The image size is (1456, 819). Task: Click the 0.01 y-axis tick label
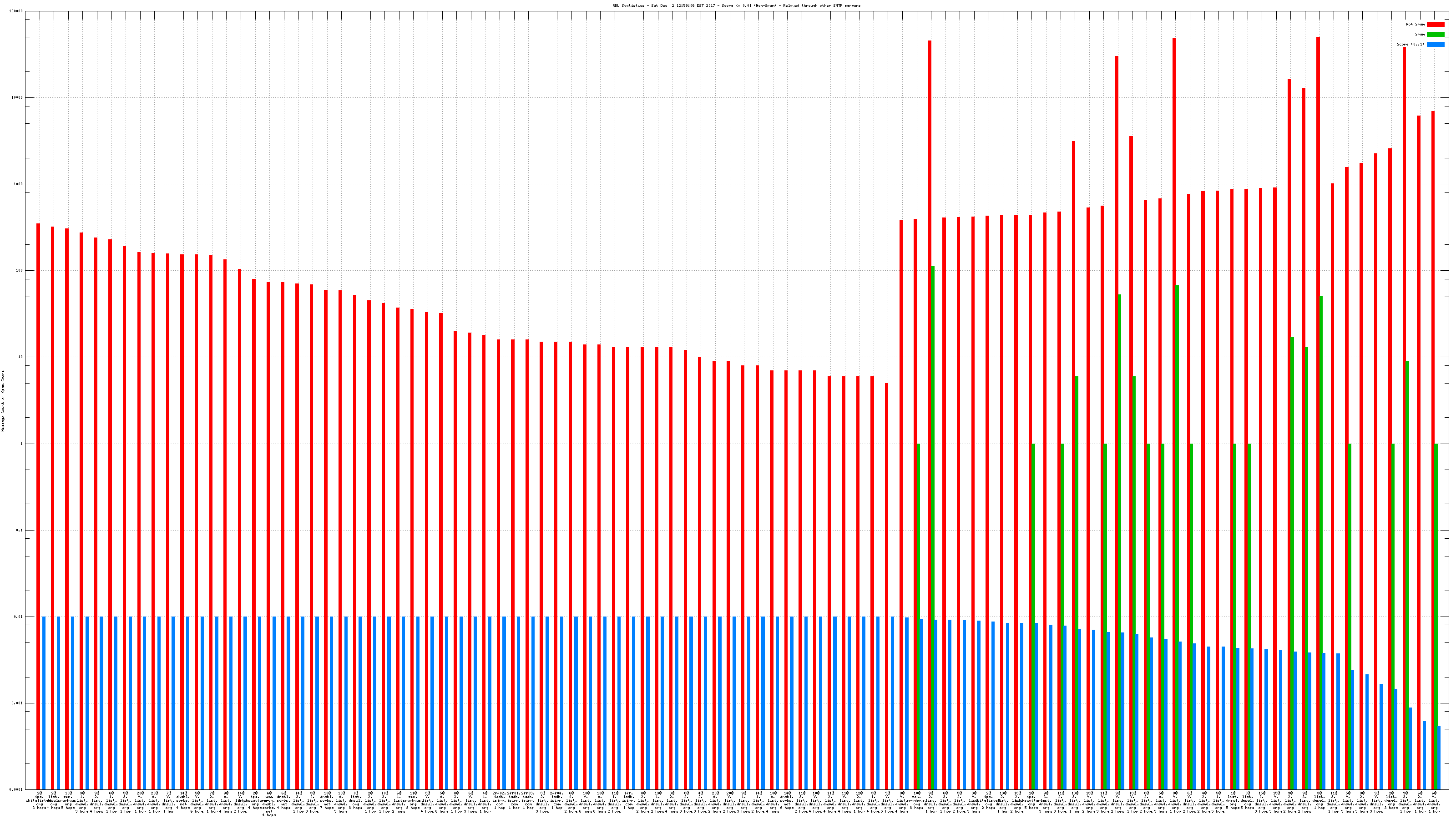coord(19,617)
